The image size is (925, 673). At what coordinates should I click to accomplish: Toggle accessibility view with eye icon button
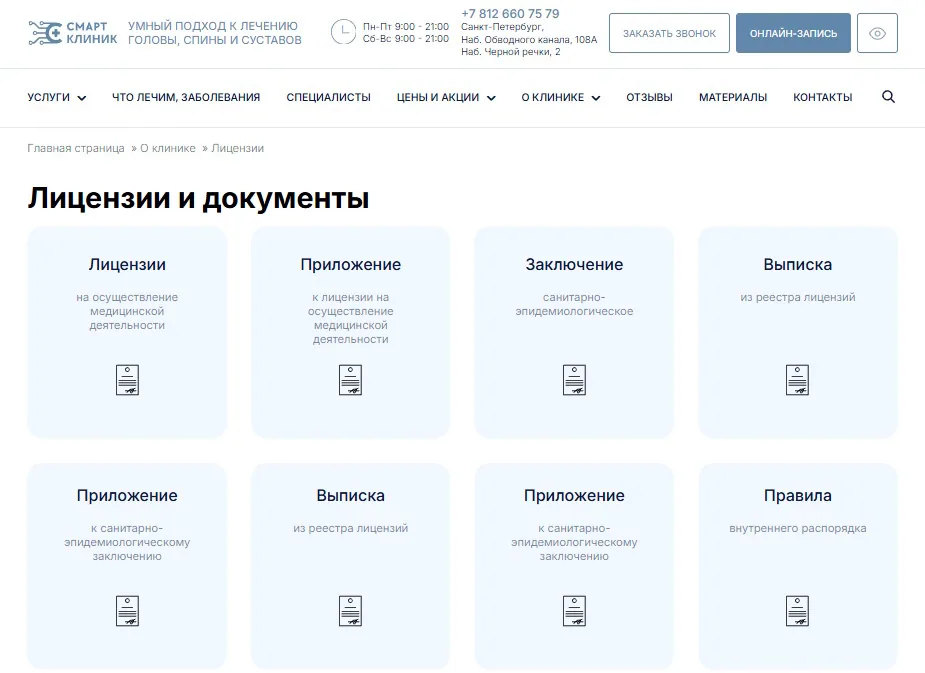point(877,34)
